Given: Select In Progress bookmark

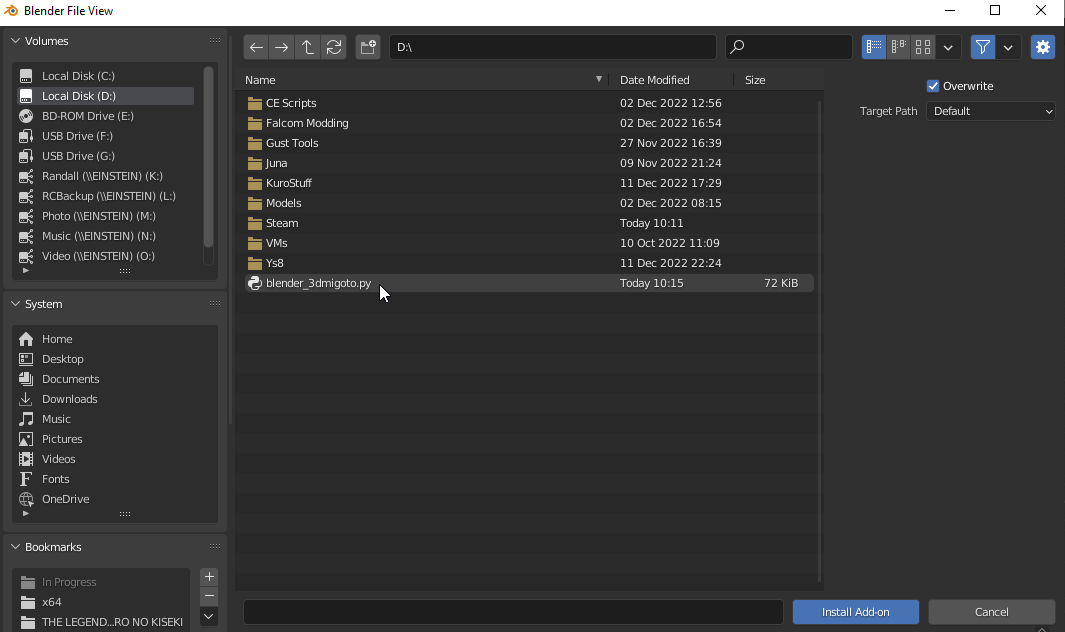Looking at the screenshot, I should point(102,582).
